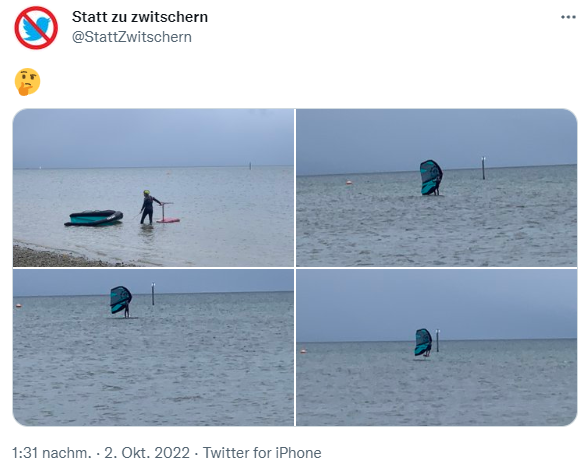This screenshot has width=583, height=458.
Task: Click the black marker pole in top-right photo
Action: pyautogui.click(x=483, y=168)
